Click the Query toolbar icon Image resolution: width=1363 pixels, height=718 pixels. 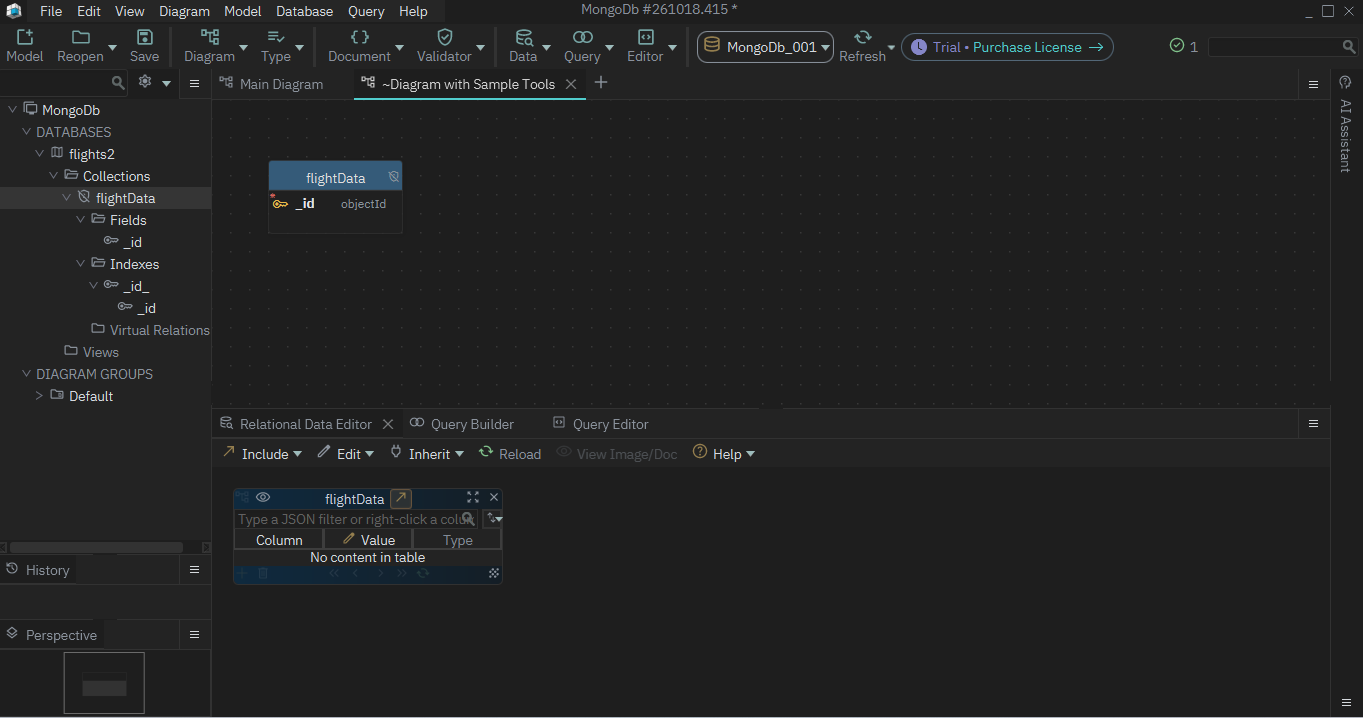click(x=582, y=37)
